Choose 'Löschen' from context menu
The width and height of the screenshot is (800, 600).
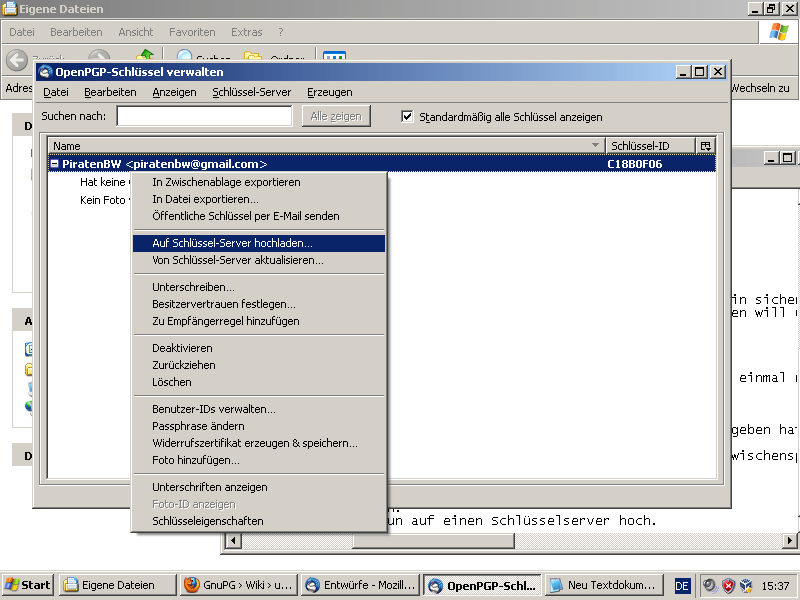click(x=259, y=382)
